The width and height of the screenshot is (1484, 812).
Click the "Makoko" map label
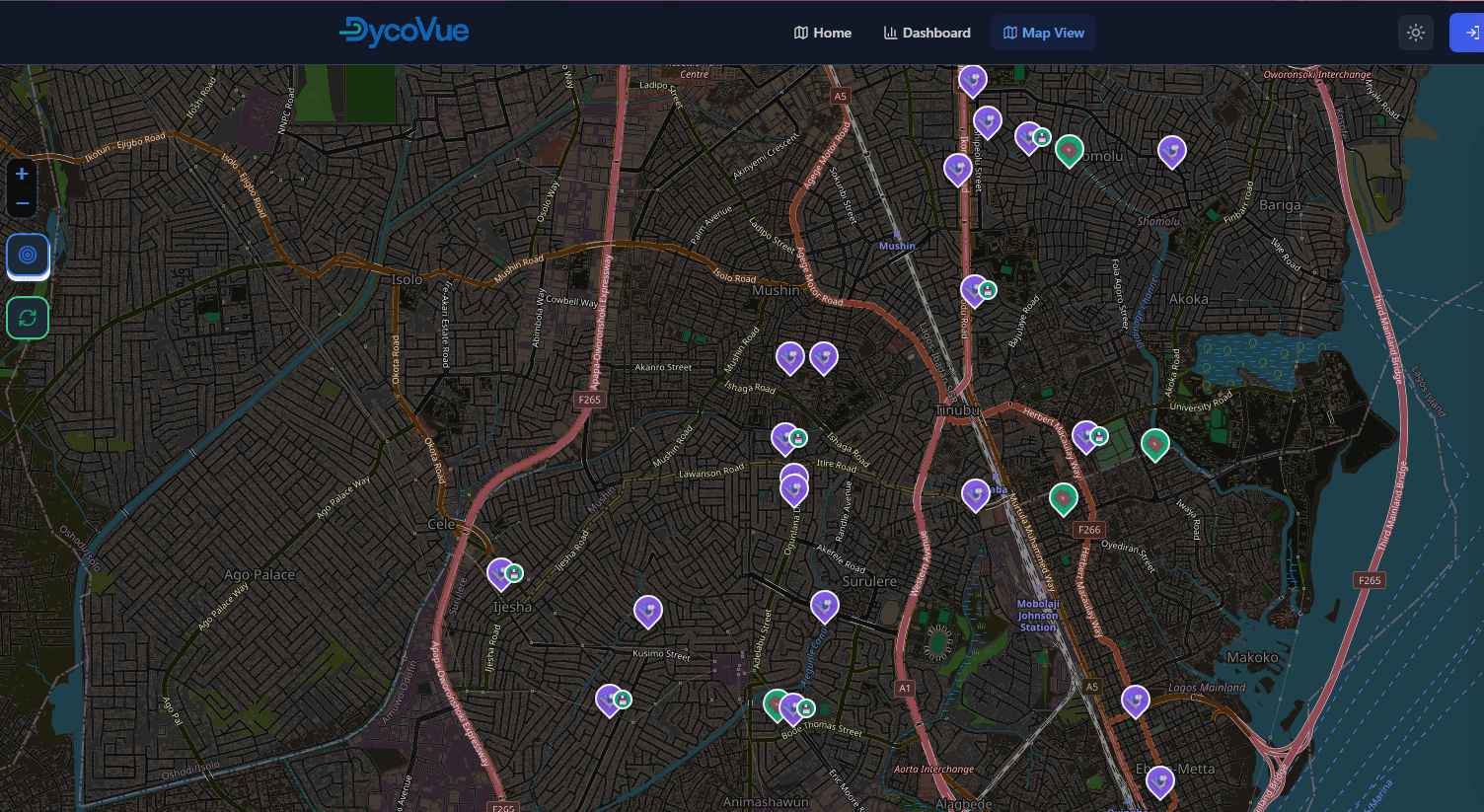(x=1252, y=657)
